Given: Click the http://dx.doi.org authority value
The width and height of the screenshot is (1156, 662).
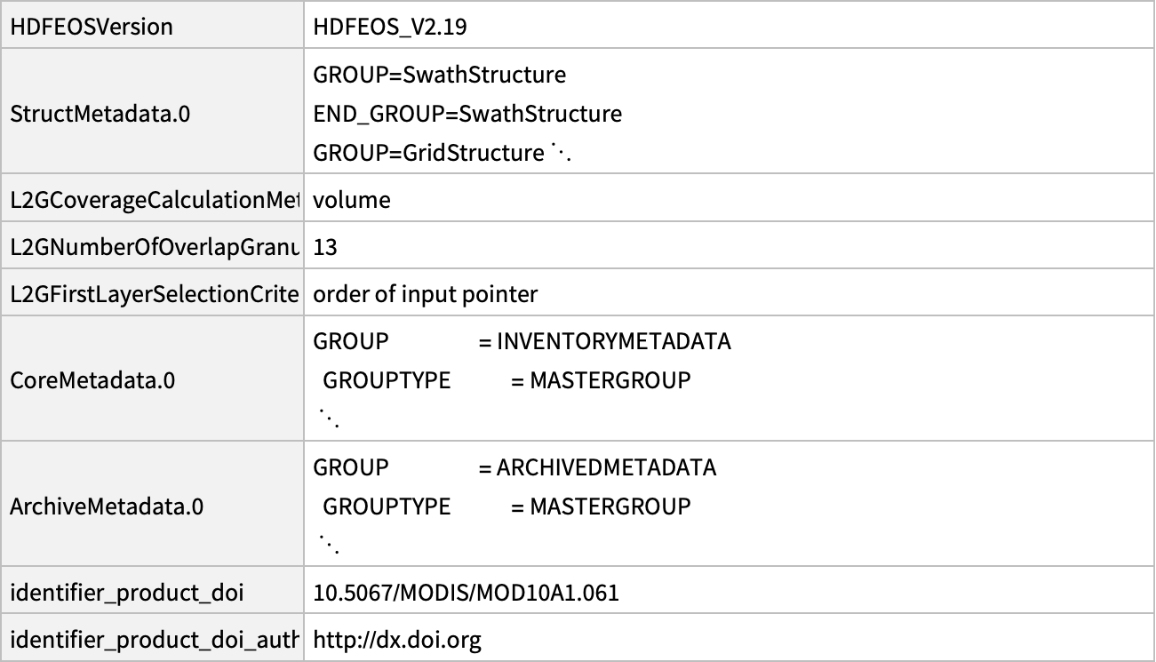Looking at the screenshot, I should [x=398, y=639].
